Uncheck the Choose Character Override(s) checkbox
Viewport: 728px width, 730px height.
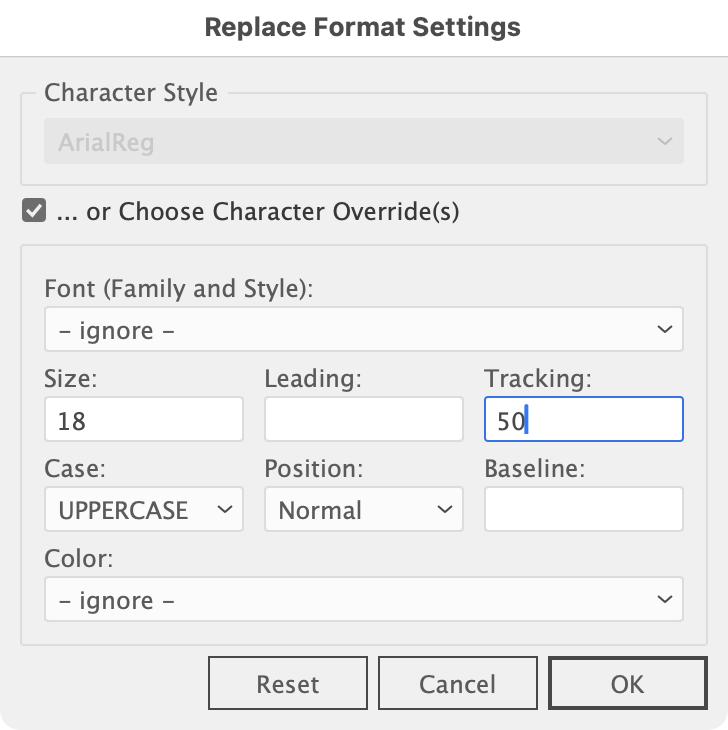tap(34, 211)
